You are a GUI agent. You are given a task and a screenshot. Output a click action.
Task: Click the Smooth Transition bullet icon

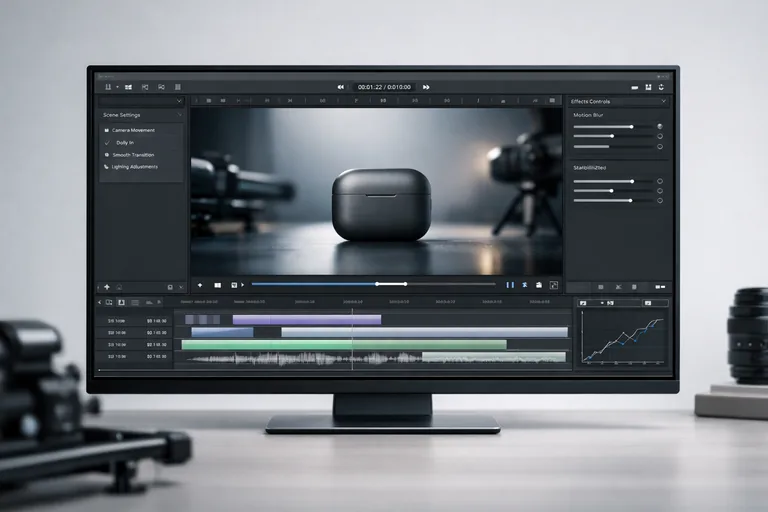coord(106,155)
